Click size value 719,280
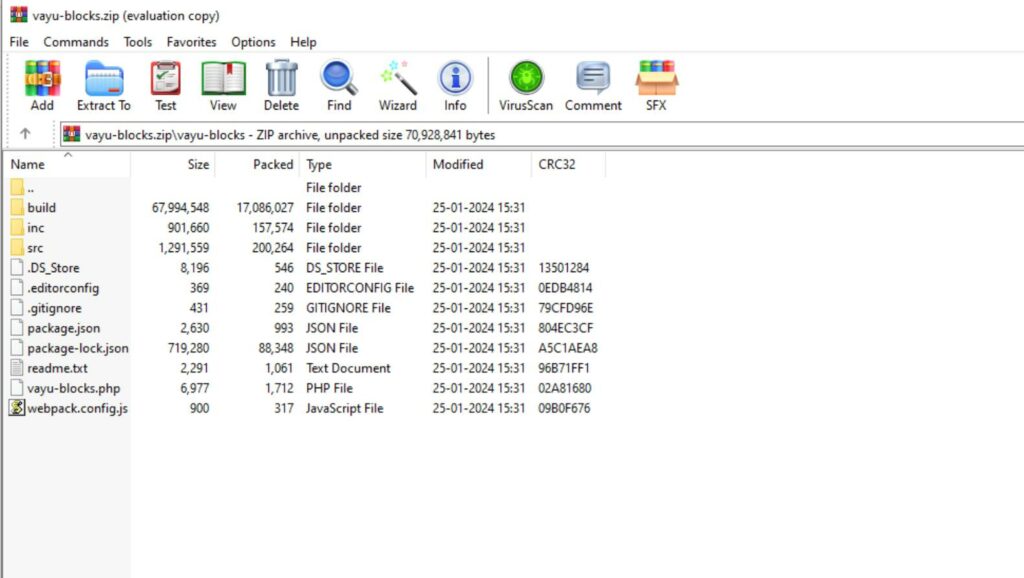1024x578 pixels. 188,348
